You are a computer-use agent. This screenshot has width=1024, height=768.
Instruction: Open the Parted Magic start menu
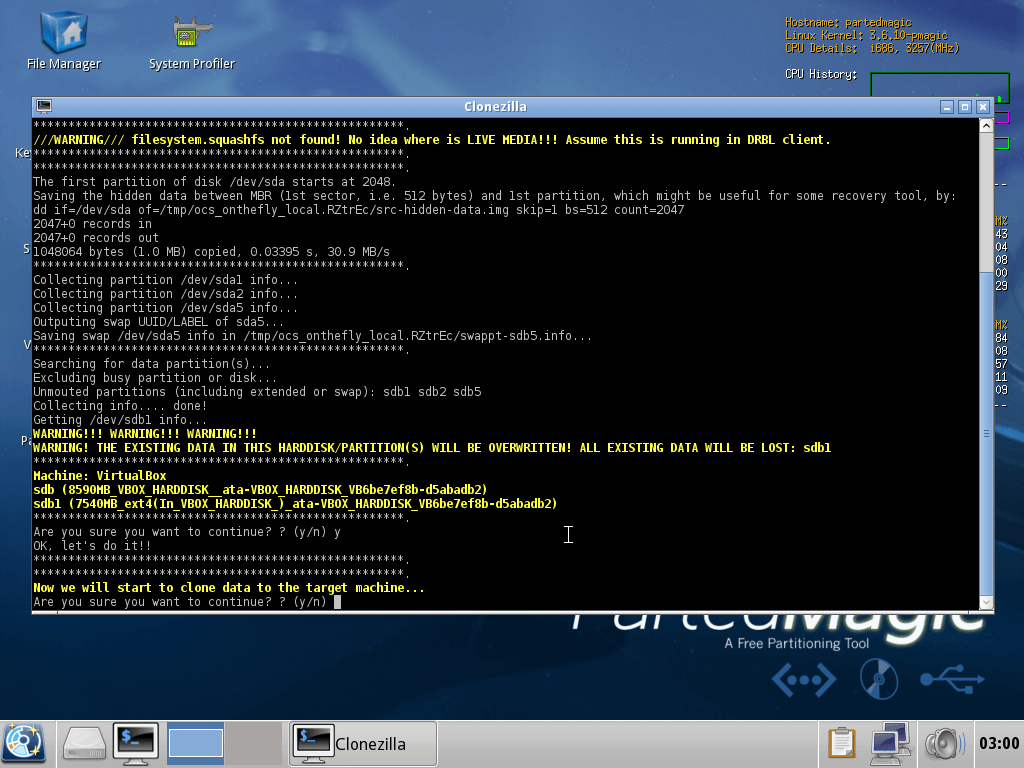25,743
